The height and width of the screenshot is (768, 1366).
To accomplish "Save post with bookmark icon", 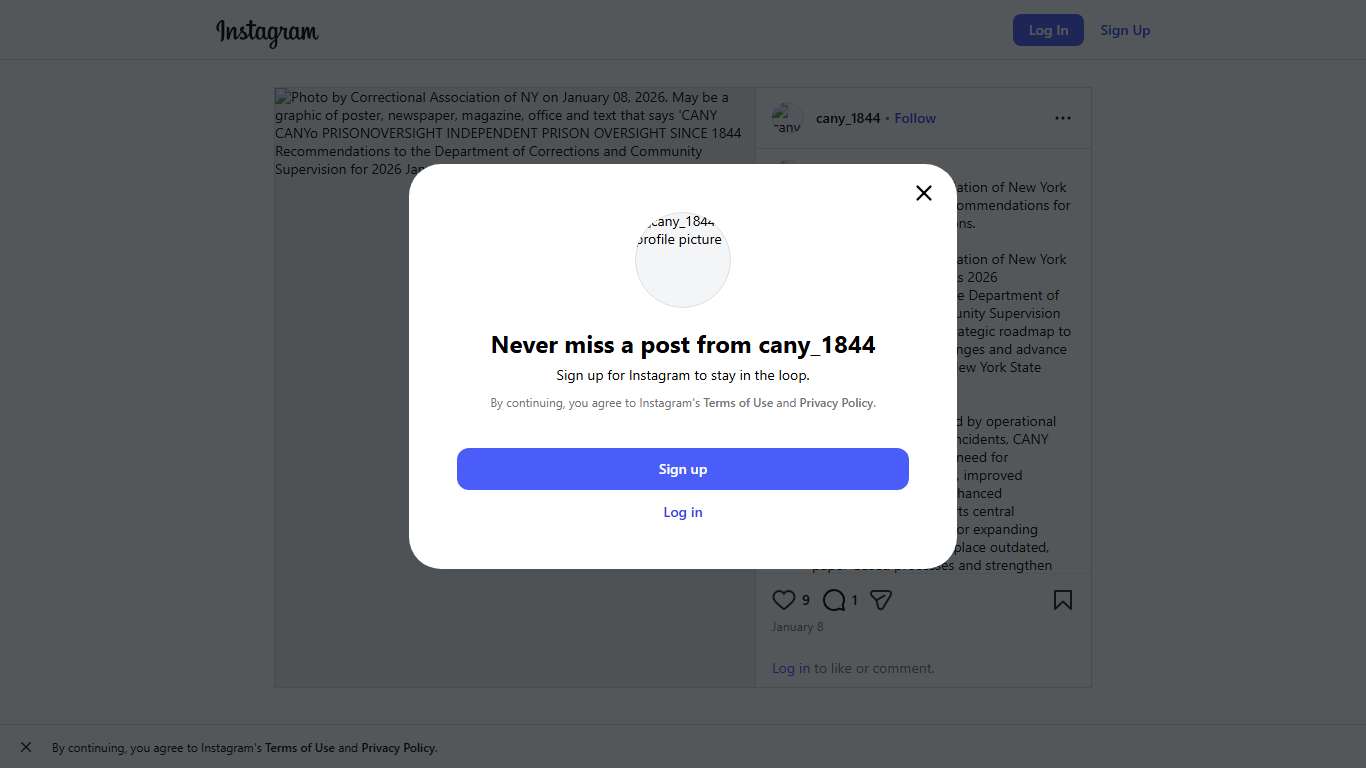I will [x=1062, y=600].
